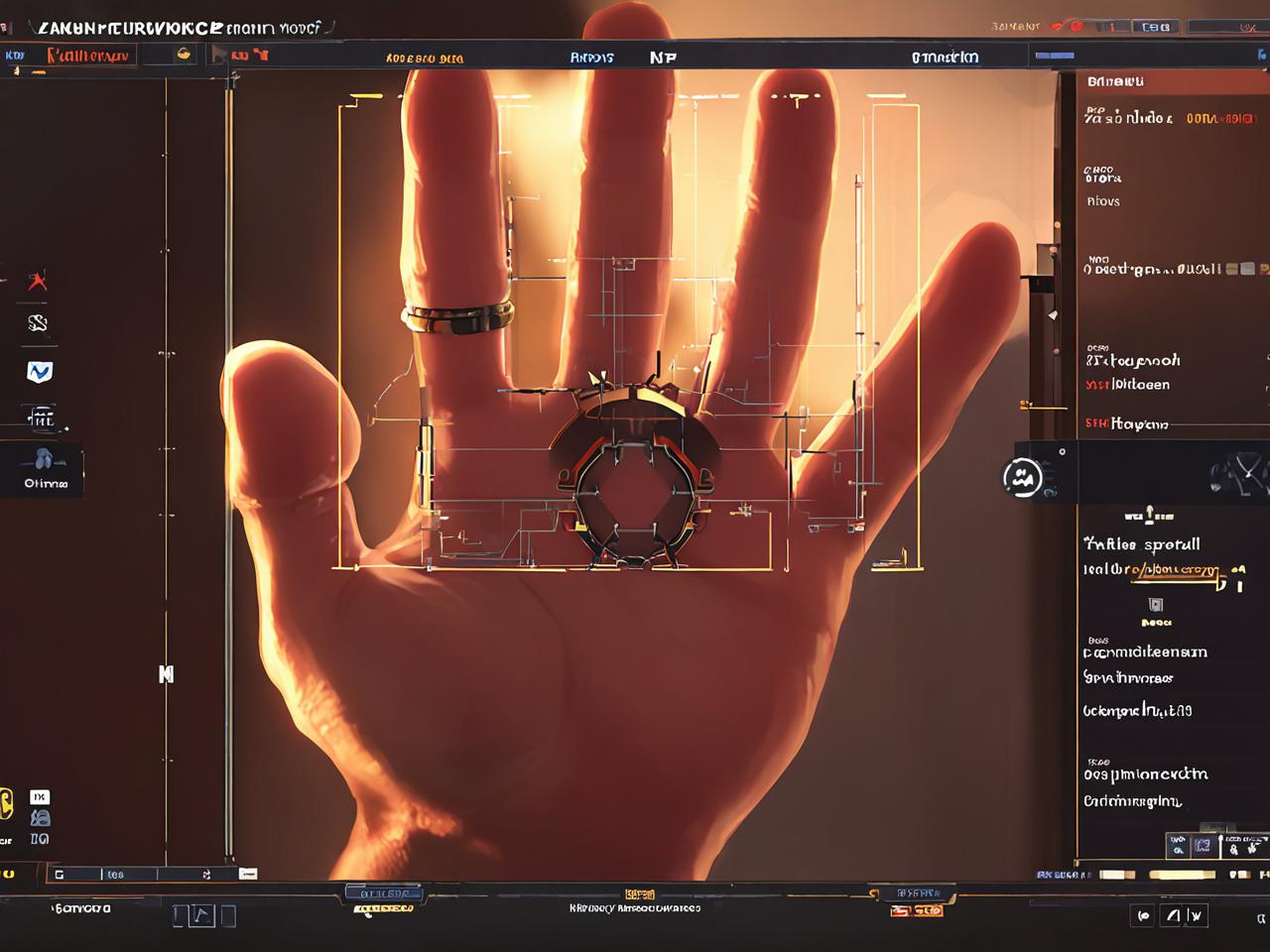Select the 'NP' tab in top bar
Viewport: 1270px width, 952px height.
tap(663, 58)
